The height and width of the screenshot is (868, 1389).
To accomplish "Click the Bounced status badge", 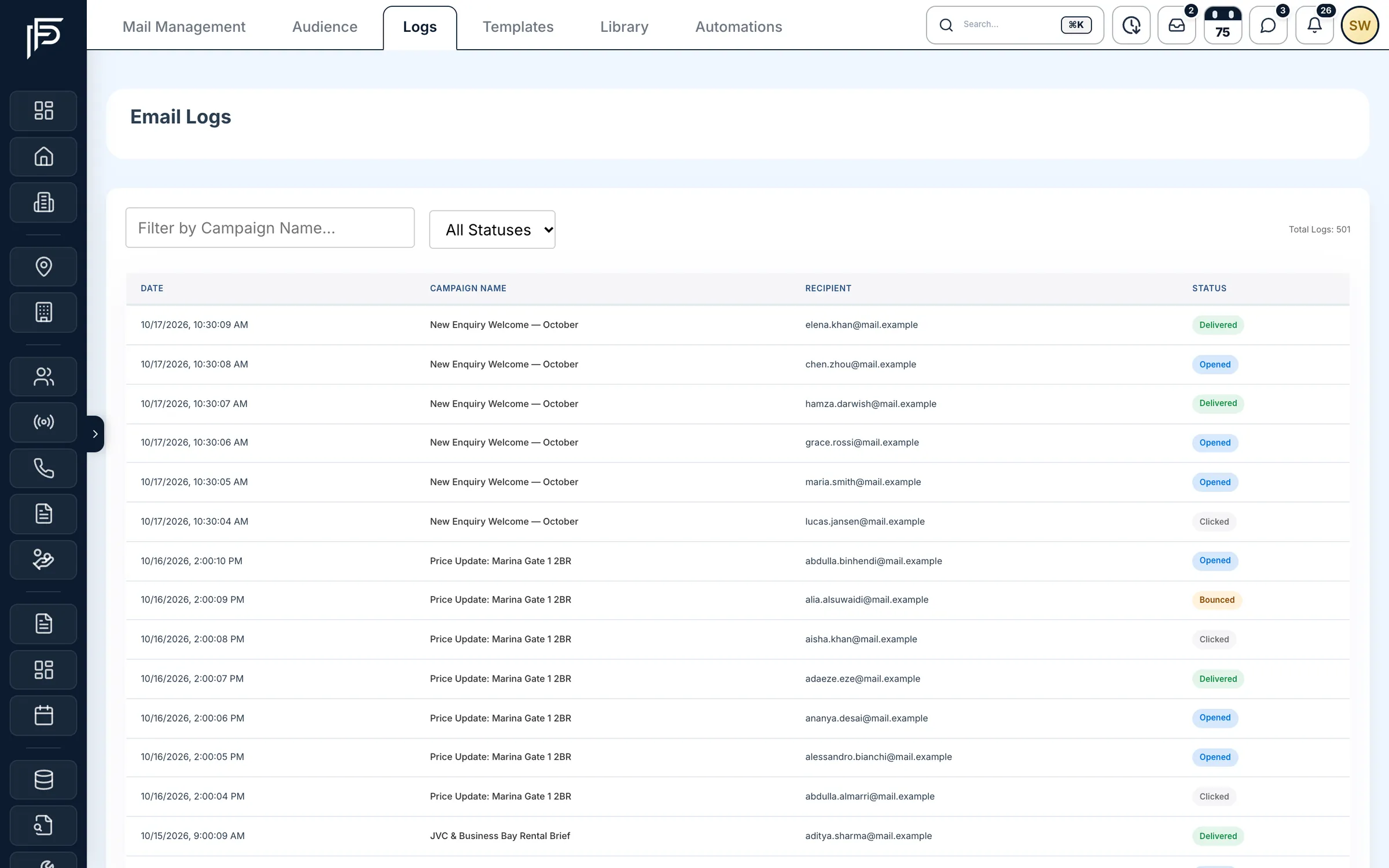I will (1217, 600).
